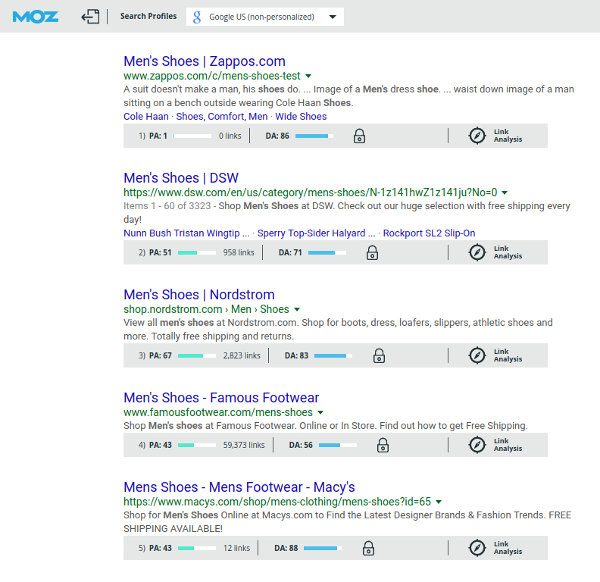
Task: Follow the Sperry Top-Sider Halyard sitelink
Action: point(316,233)
